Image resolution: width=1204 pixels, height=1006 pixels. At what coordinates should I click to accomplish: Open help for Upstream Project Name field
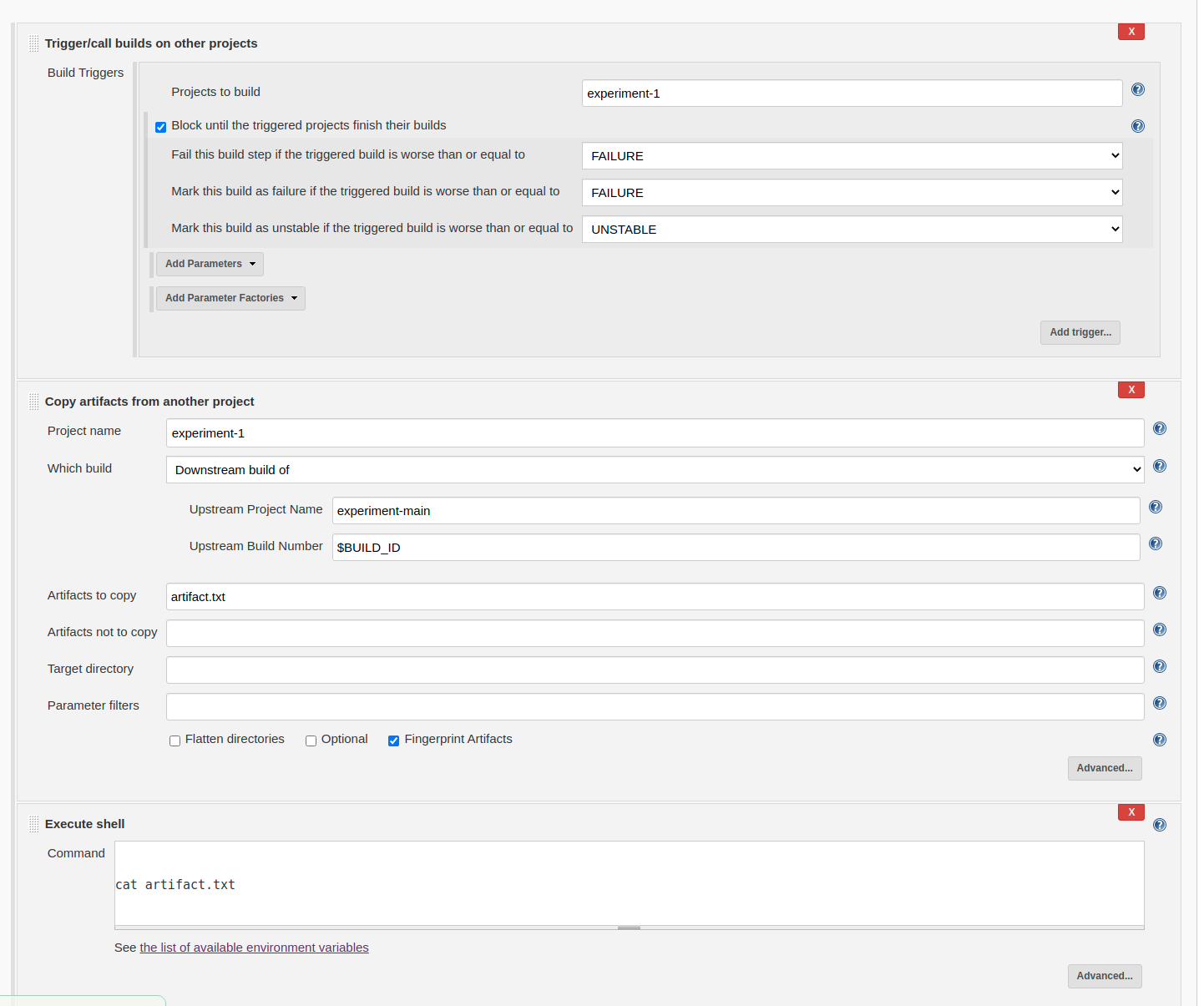pos(1155,508)
